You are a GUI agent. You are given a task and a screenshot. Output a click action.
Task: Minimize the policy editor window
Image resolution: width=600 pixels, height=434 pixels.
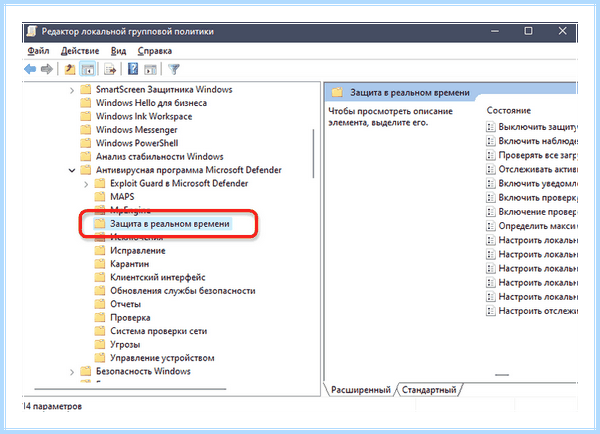(495, 31)
